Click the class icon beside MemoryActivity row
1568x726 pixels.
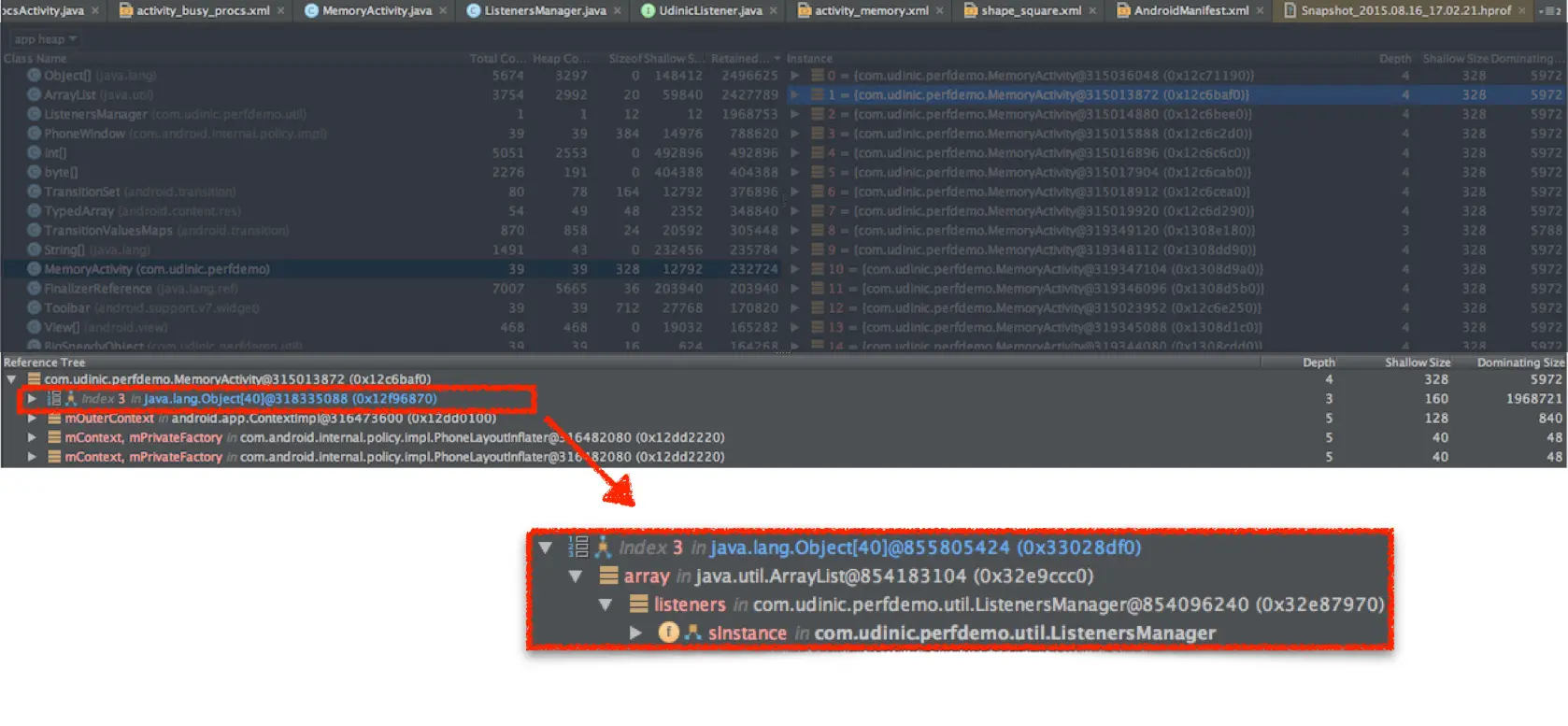click(x=34, y=269)
